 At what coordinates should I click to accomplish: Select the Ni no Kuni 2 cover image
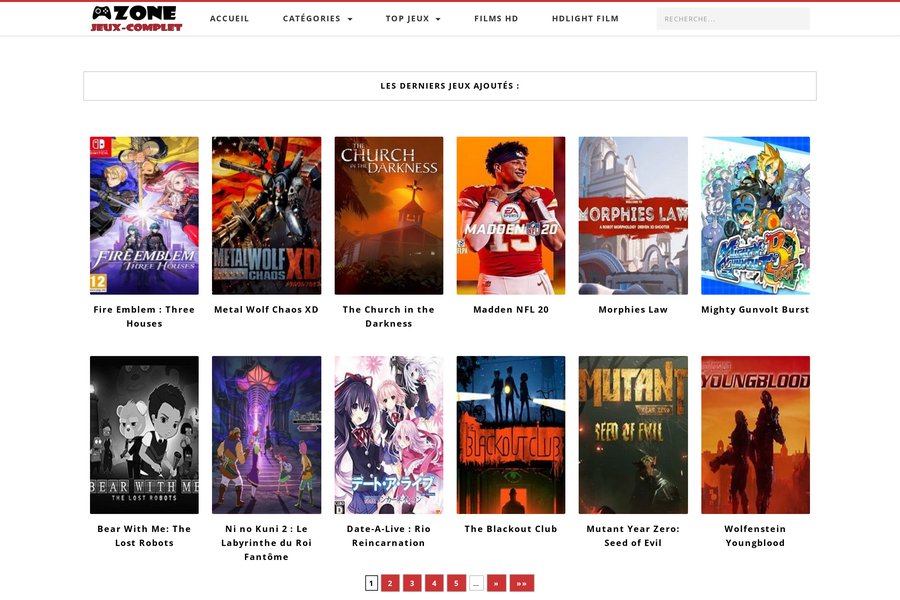(266, 435)
